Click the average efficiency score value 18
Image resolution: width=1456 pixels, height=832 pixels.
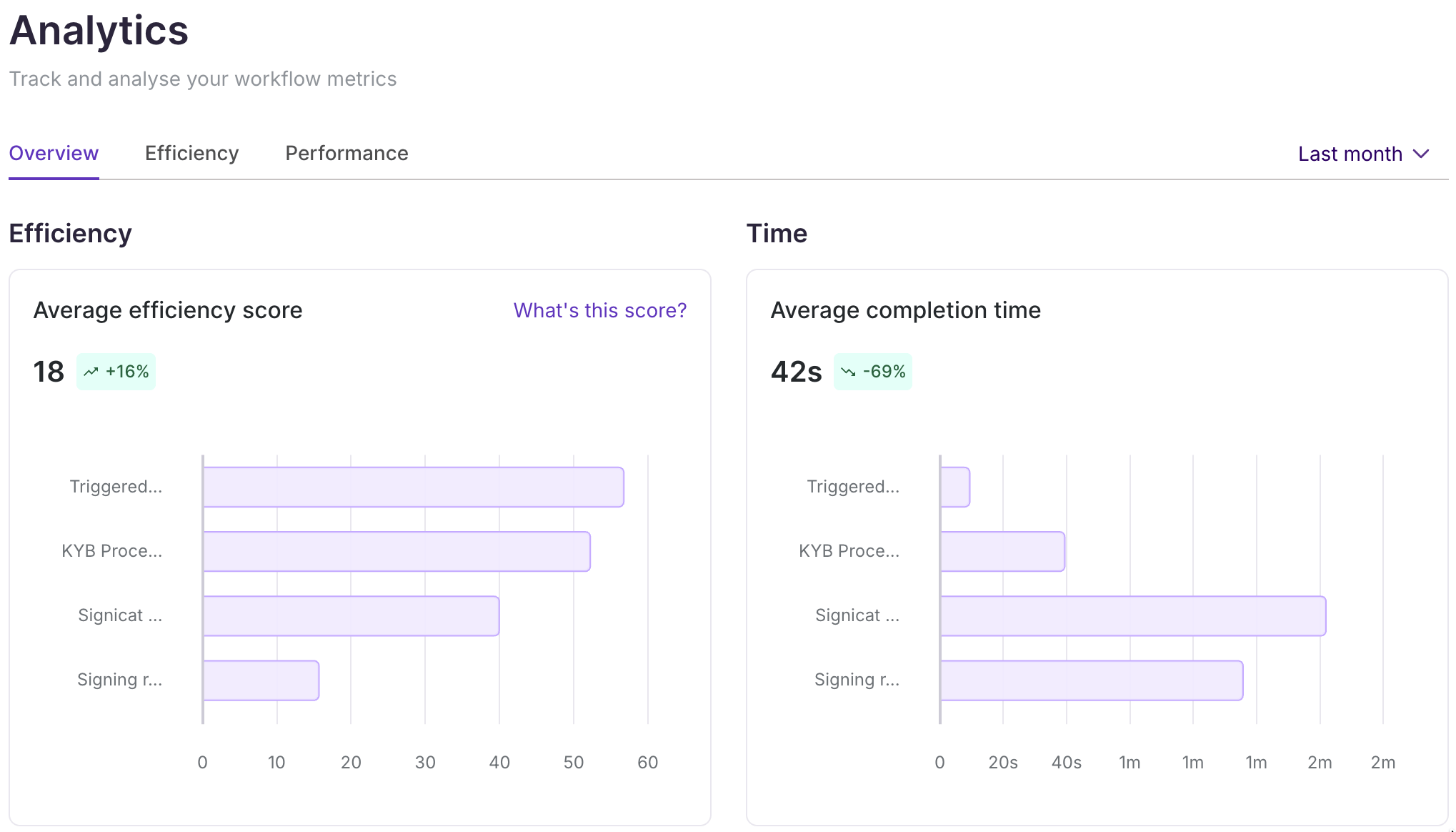[48, 371]
